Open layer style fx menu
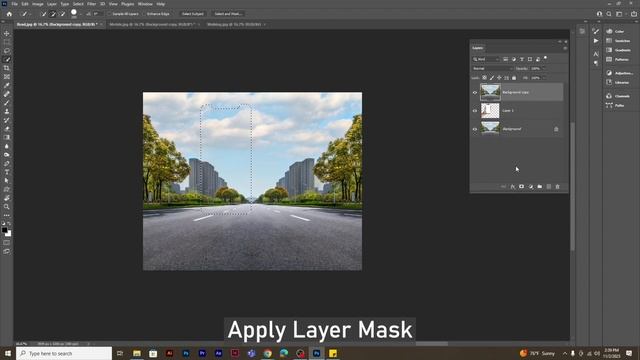Viewport: 640px width, 360px height. 513,187
